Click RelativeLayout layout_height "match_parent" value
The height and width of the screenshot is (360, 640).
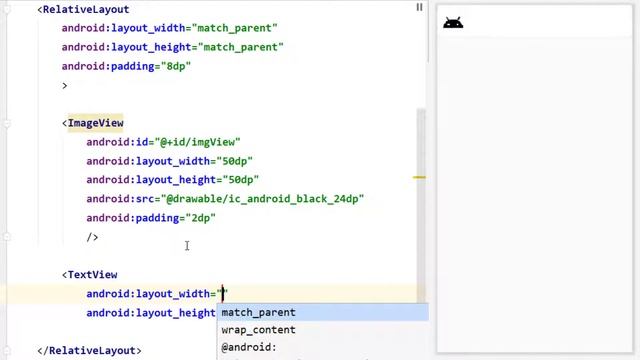[x=241, y=47]
